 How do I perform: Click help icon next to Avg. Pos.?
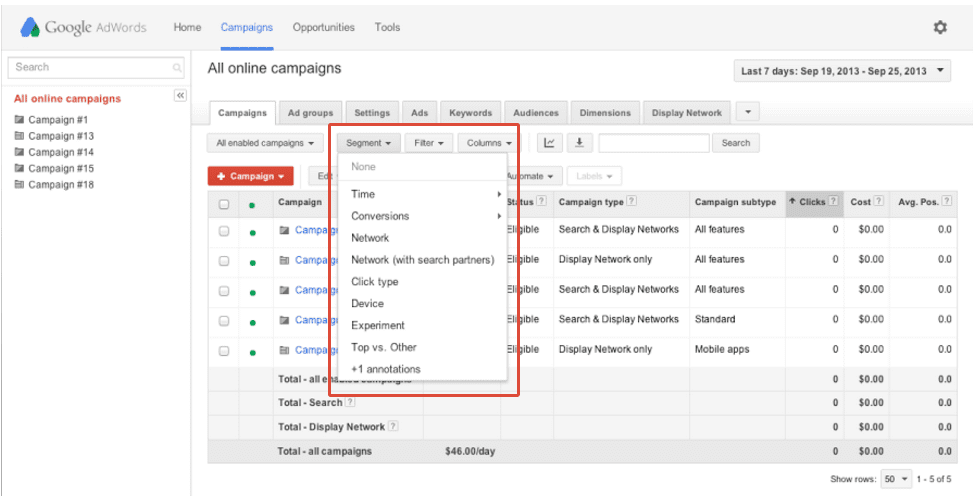[x=947, y=201]
